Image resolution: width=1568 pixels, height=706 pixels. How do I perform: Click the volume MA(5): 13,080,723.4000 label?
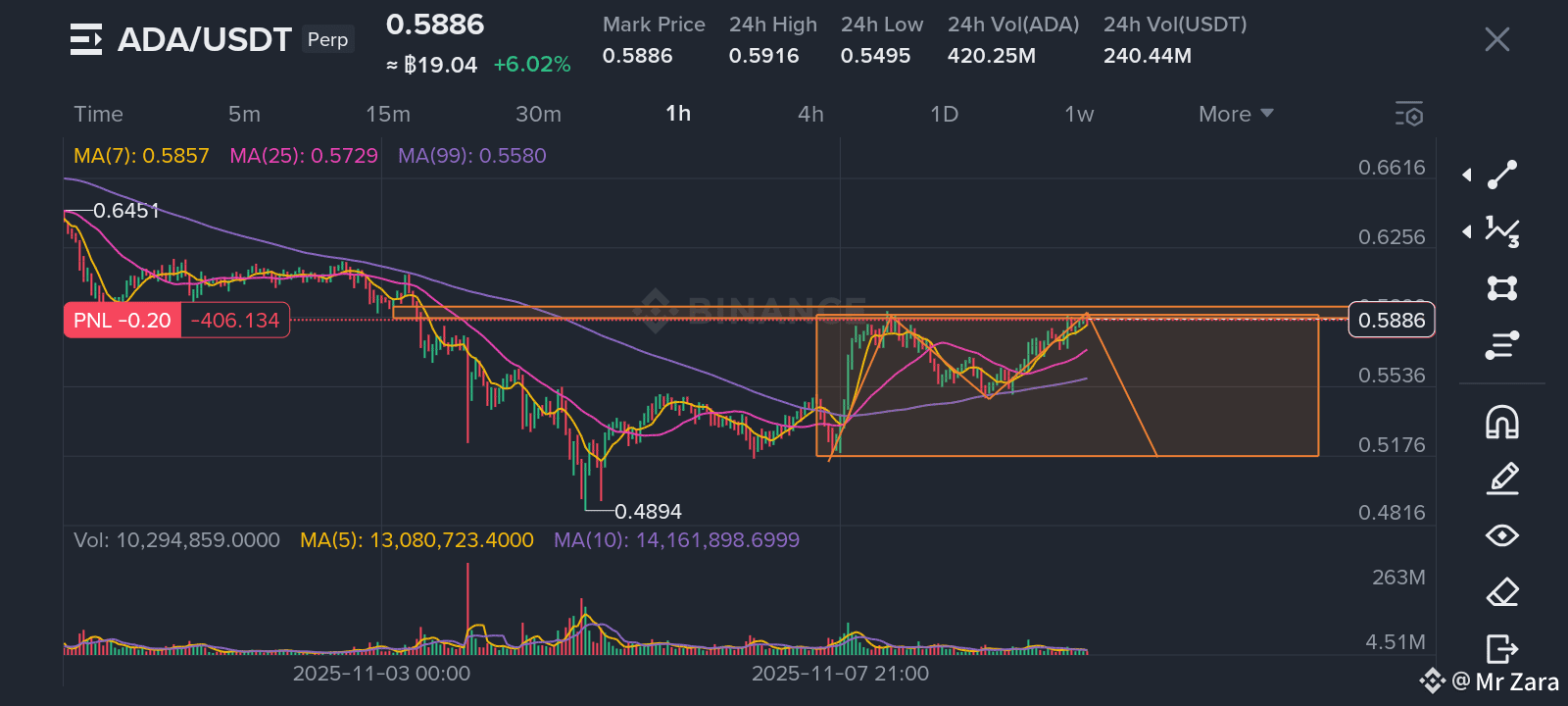tap(416, 540)
